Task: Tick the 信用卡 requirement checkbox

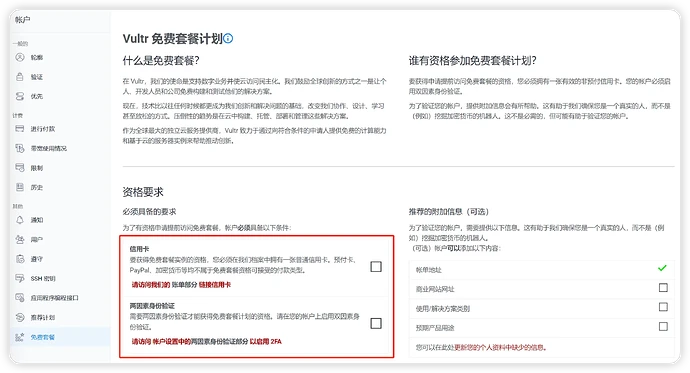Action: (x=376, y=267)
